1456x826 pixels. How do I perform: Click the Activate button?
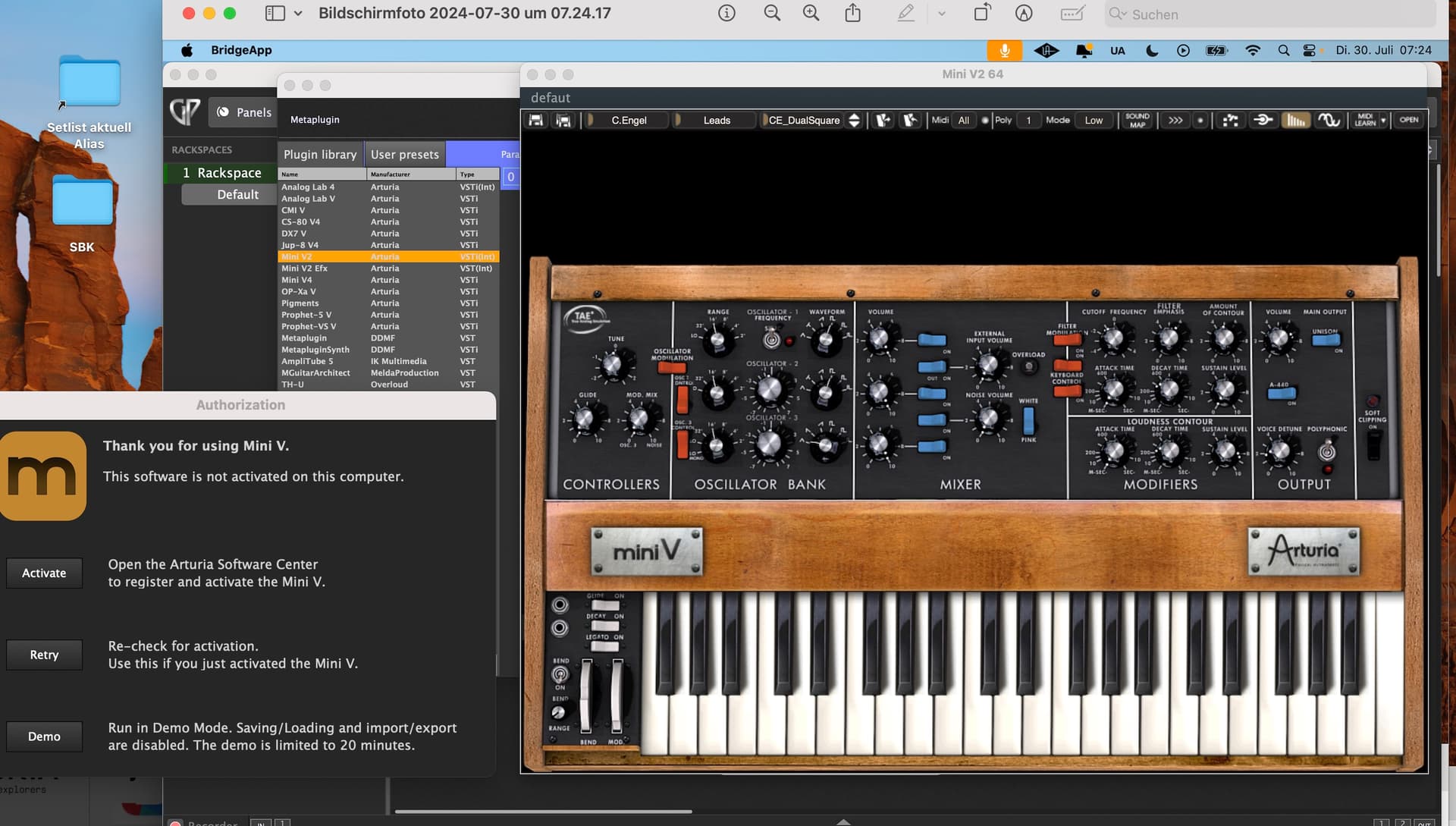[44, 573]
